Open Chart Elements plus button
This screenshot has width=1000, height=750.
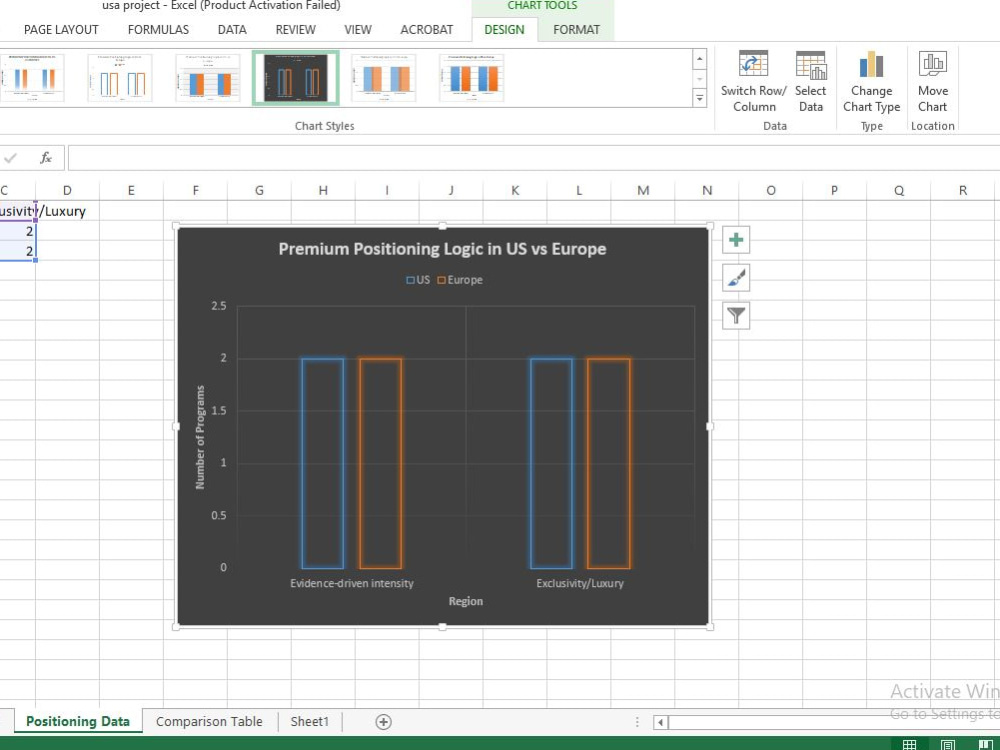click(736, 240)
